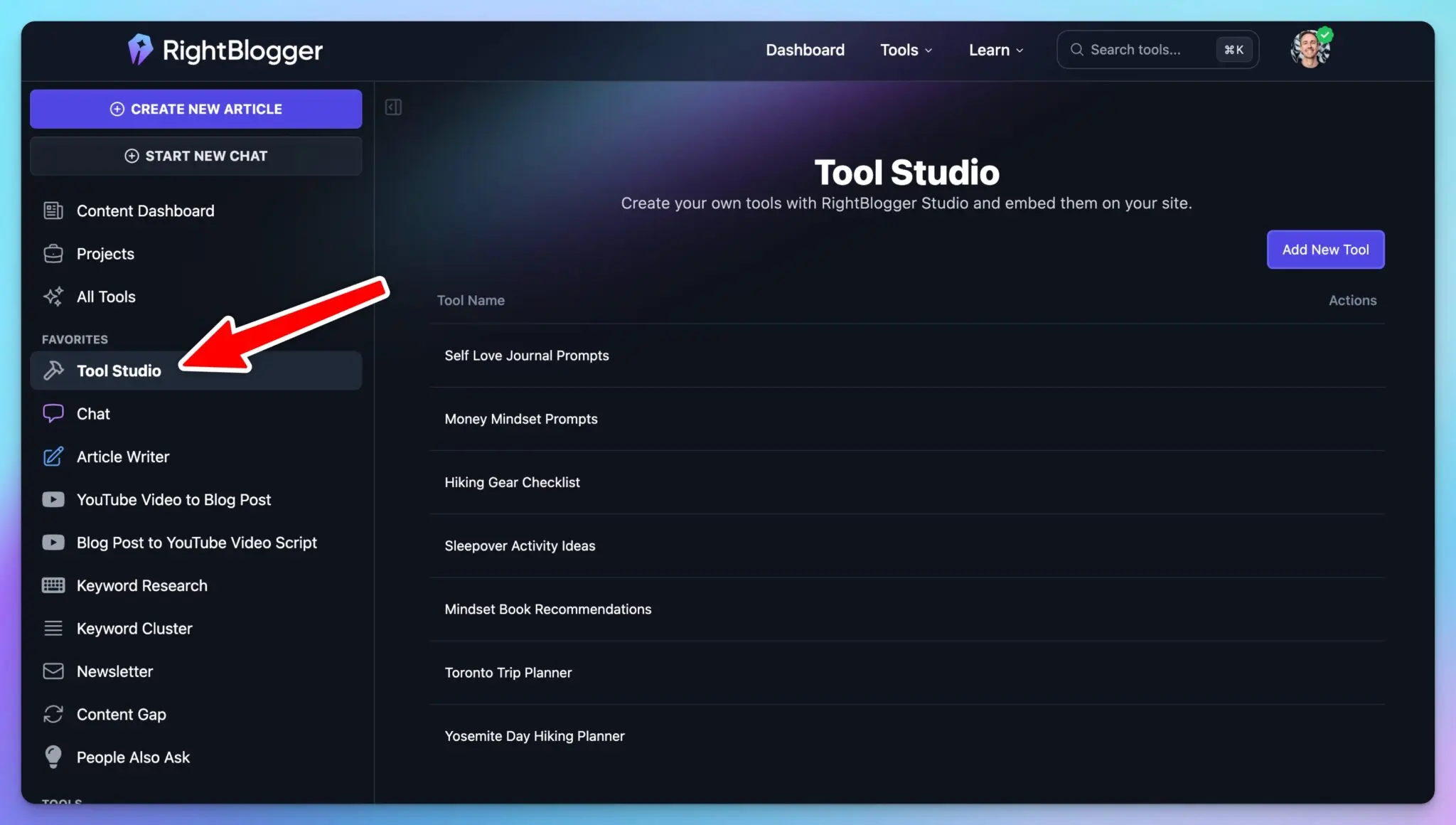
Task: Go to the Dashboard menu item
Action: [805, 50]
